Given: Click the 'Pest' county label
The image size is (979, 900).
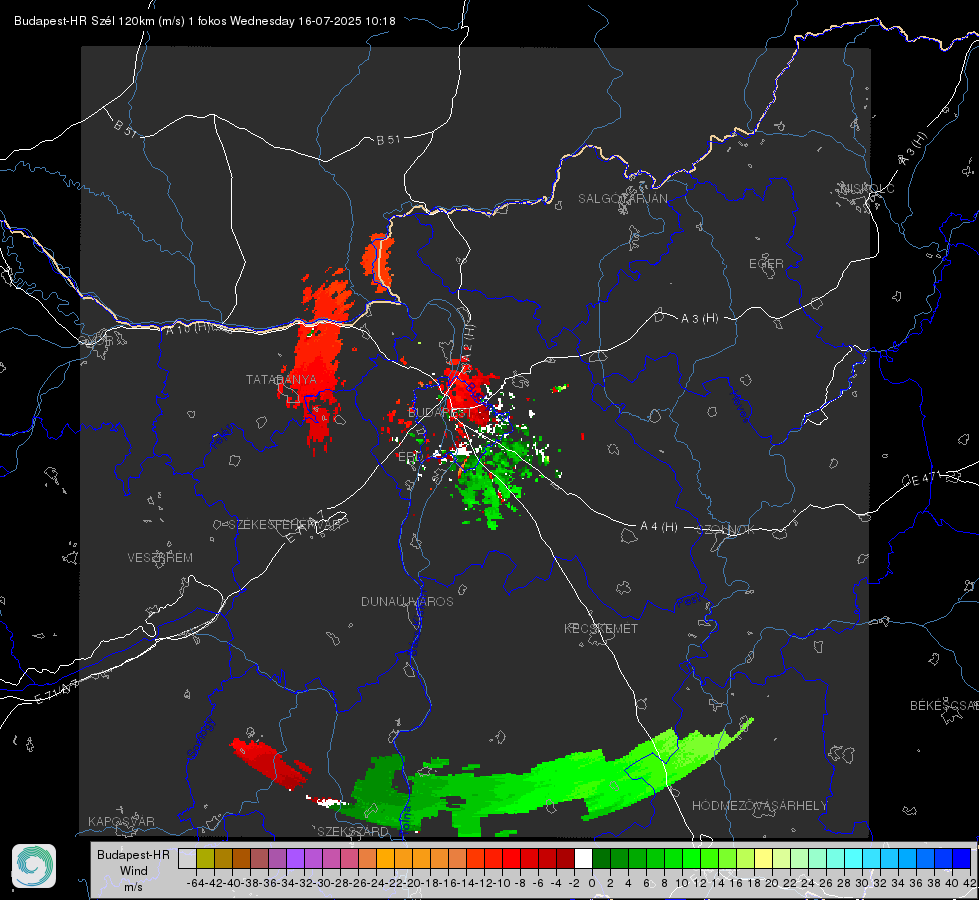Looking at the screenshot, I should (x=688, y=602).
